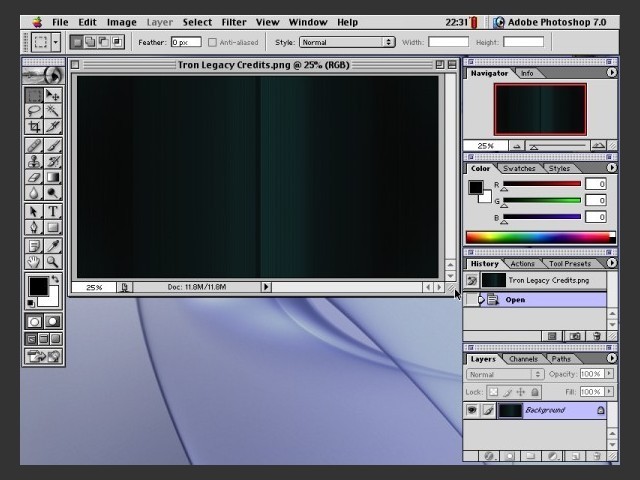Select the Magic Wand tool
Image resolution: width=640 pixels, height=480 pixels.
coord(53,111)
